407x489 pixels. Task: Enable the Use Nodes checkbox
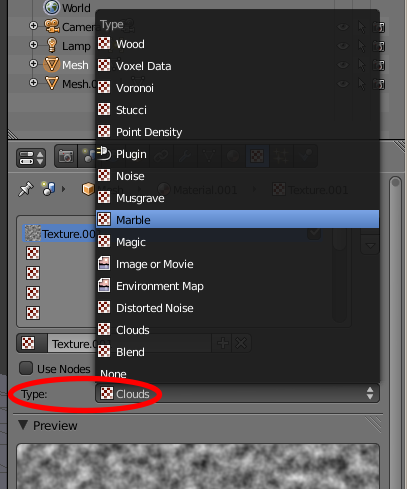coord(26,368)
